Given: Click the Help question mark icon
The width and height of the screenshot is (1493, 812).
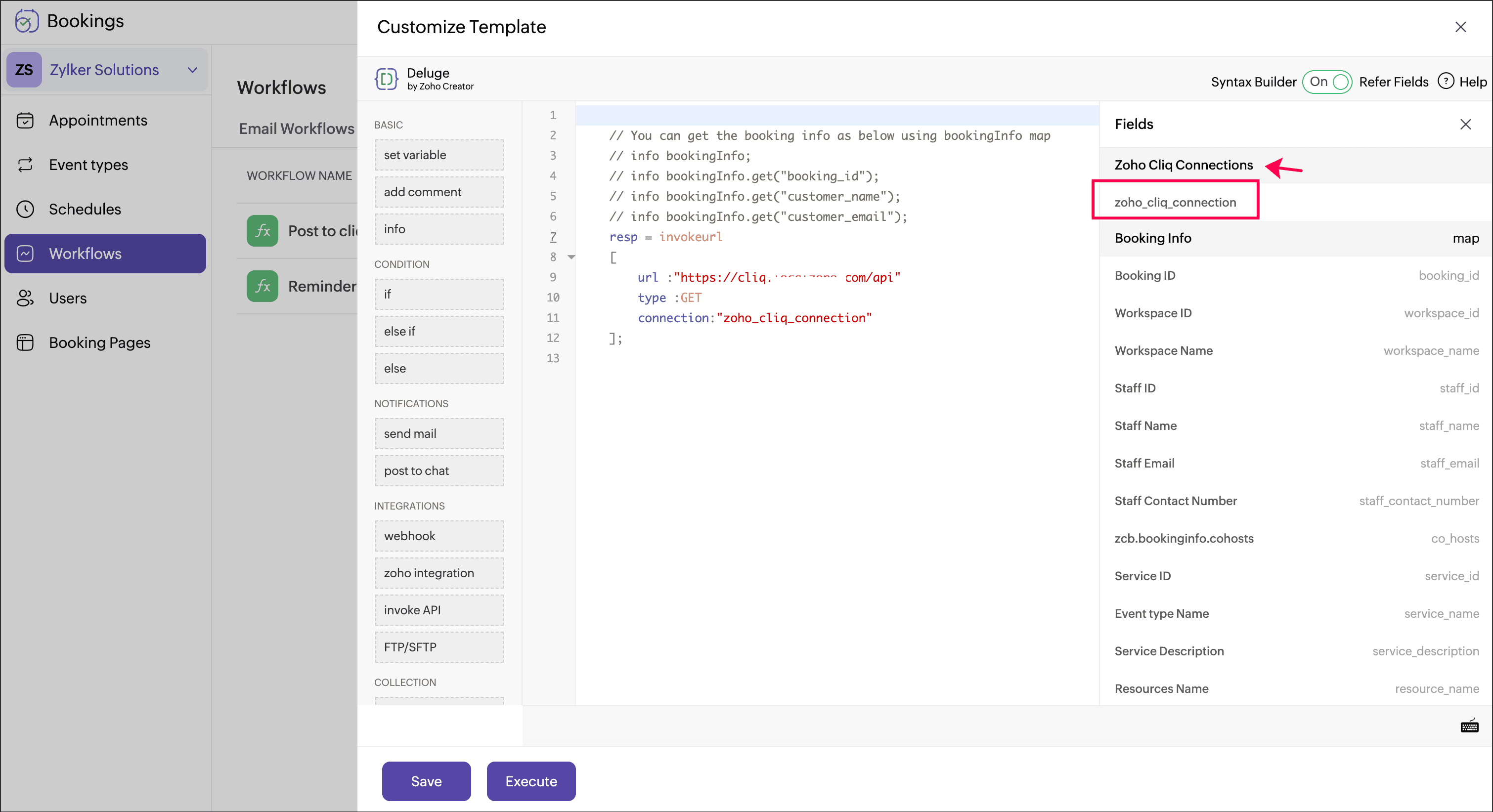Looking at the screenshot, I should pyautogui.click(x=1446, y=81).
